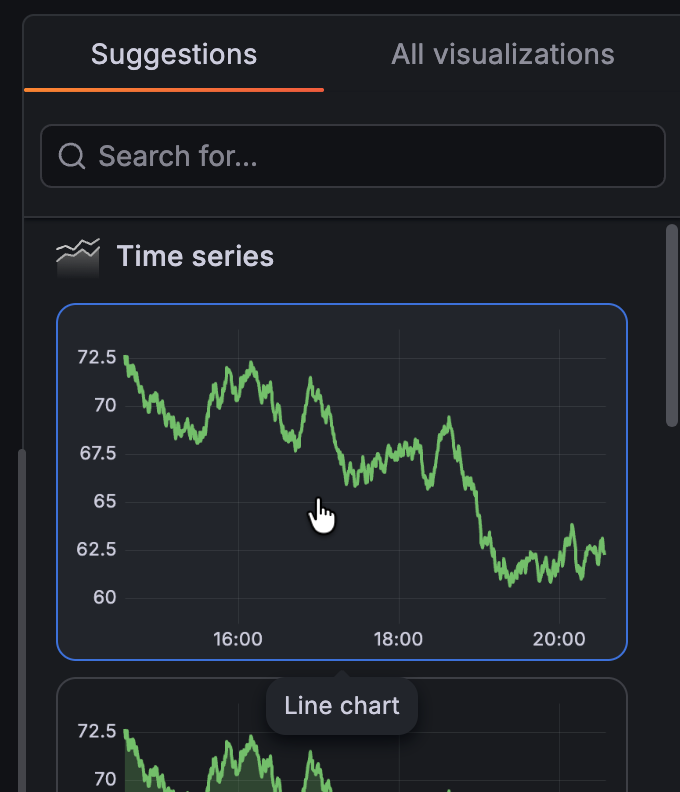Click the 72.5 label in second chart preview
The width and height of the screenshot is (680, 792).
(x=96, y=731)
